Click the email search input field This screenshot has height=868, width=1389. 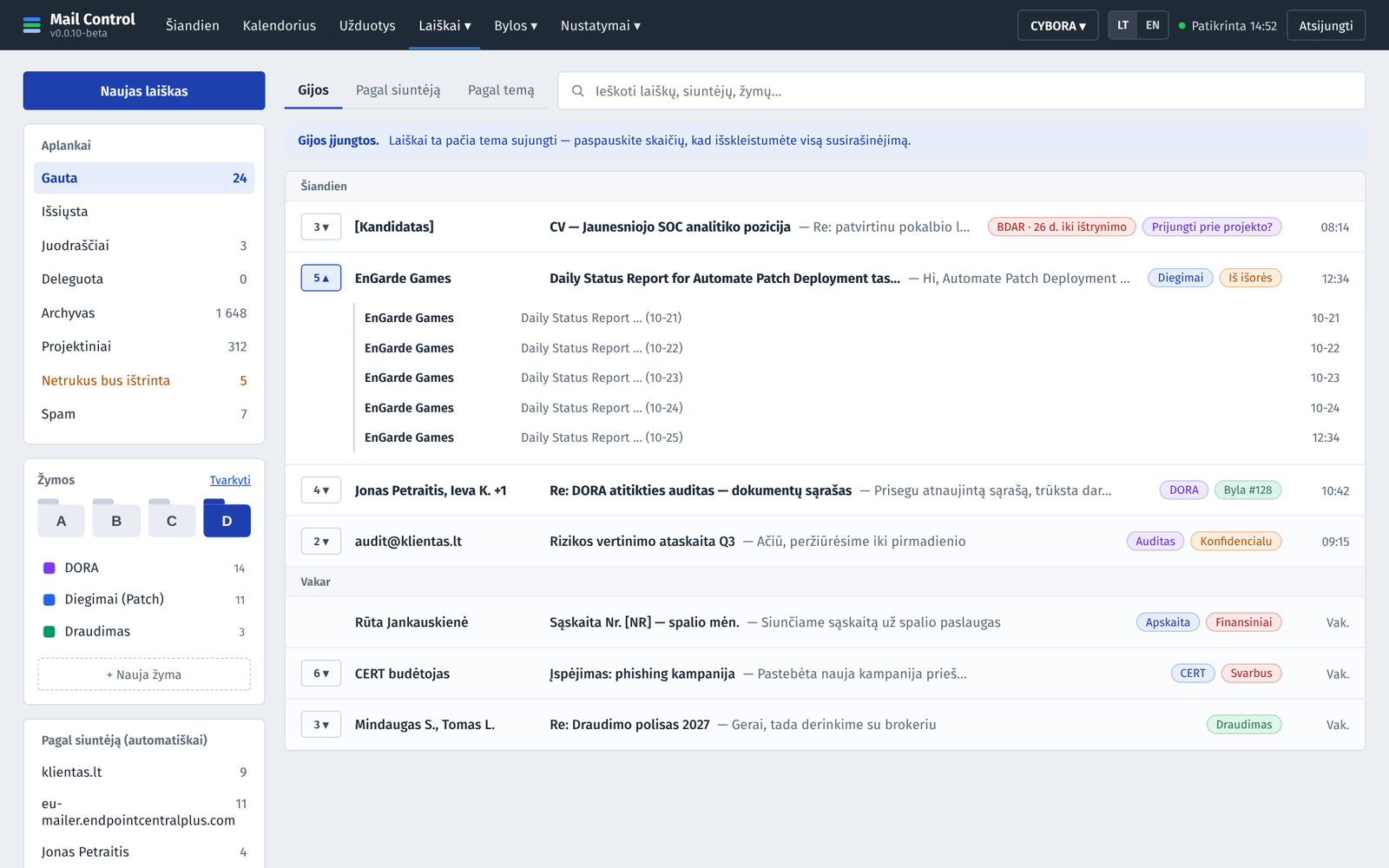click(961, 91)
